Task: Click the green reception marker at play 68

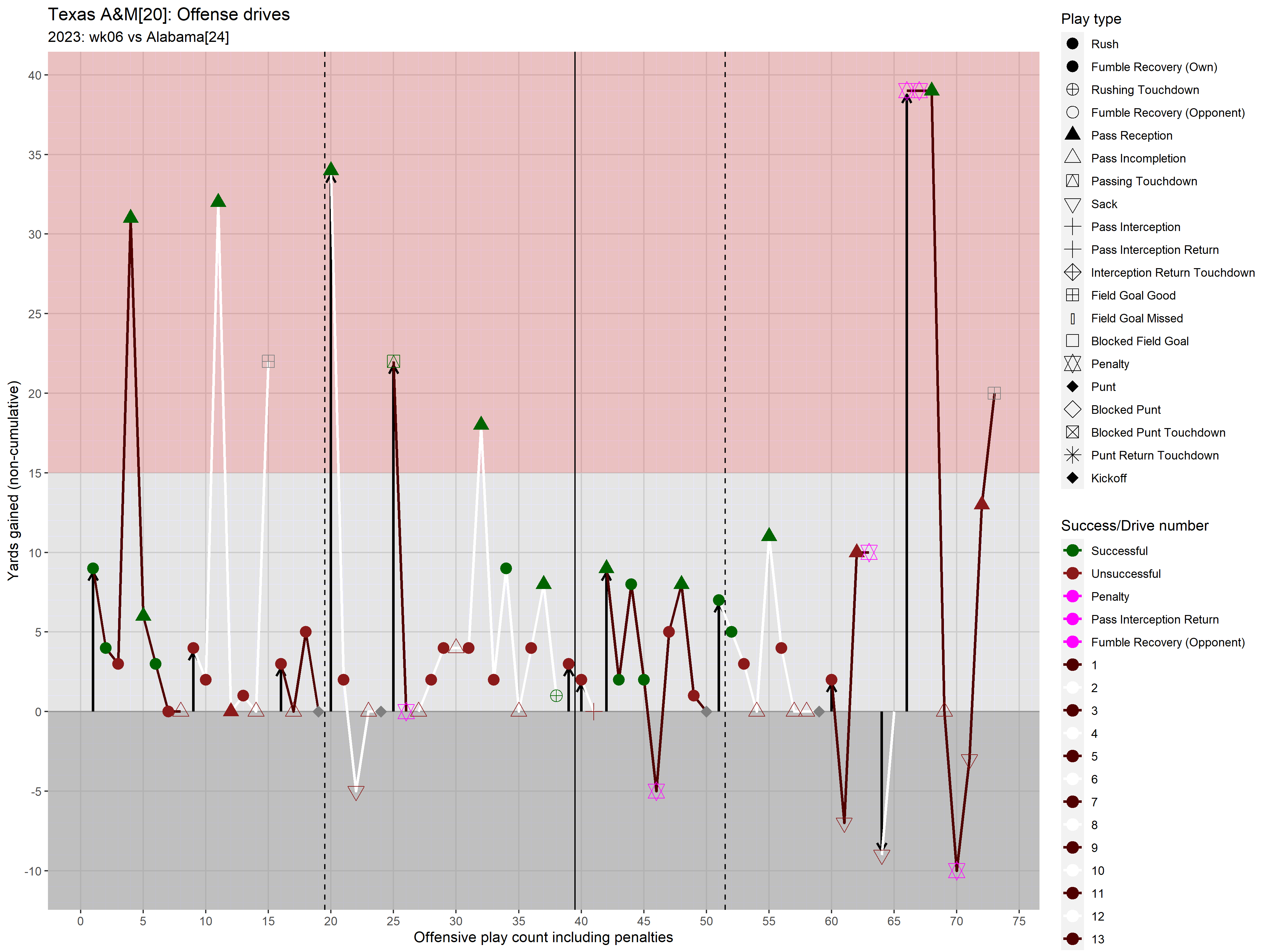Action: (x=932, y=89)
